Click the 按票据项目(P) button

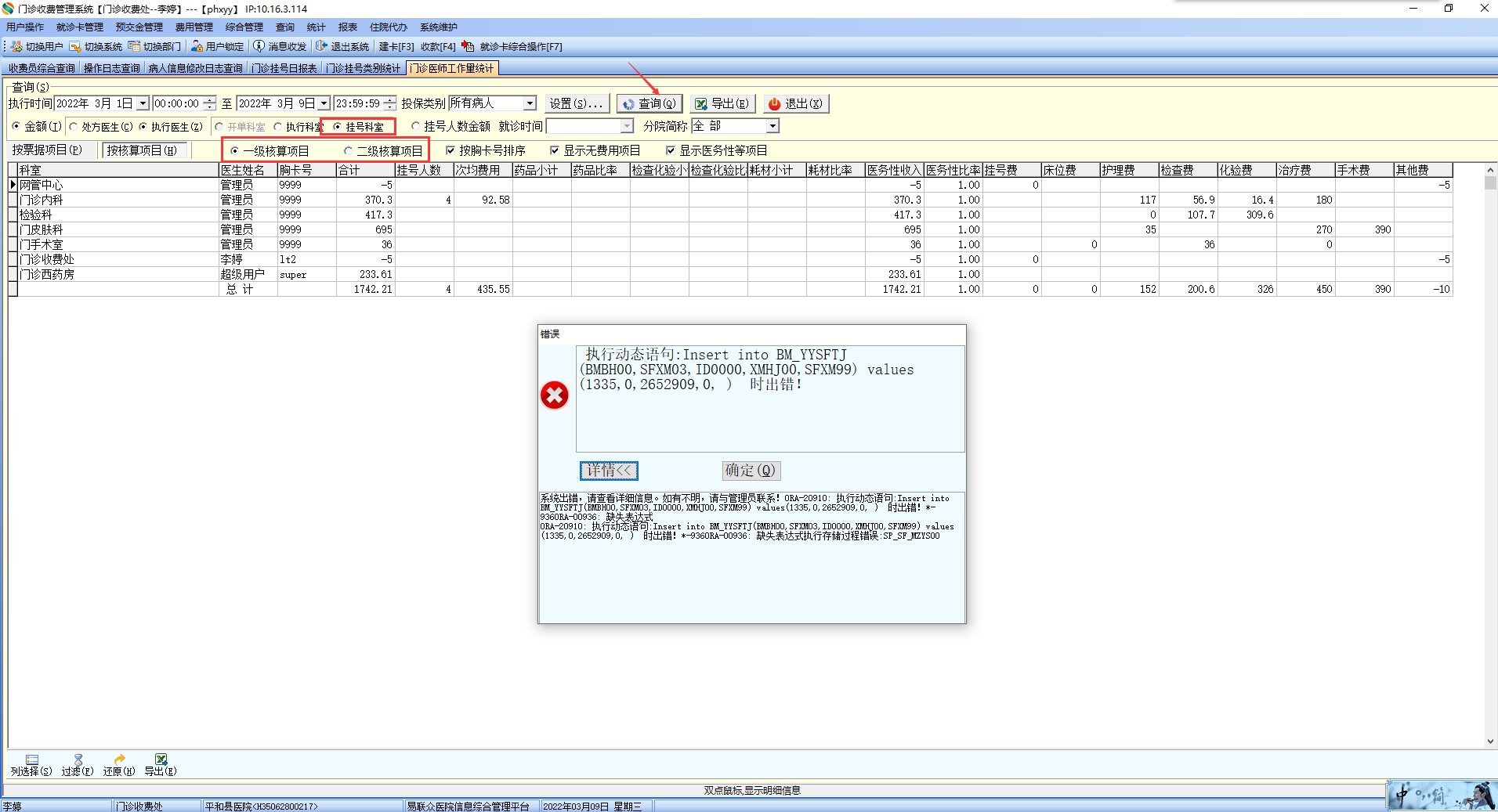point(47,150)
